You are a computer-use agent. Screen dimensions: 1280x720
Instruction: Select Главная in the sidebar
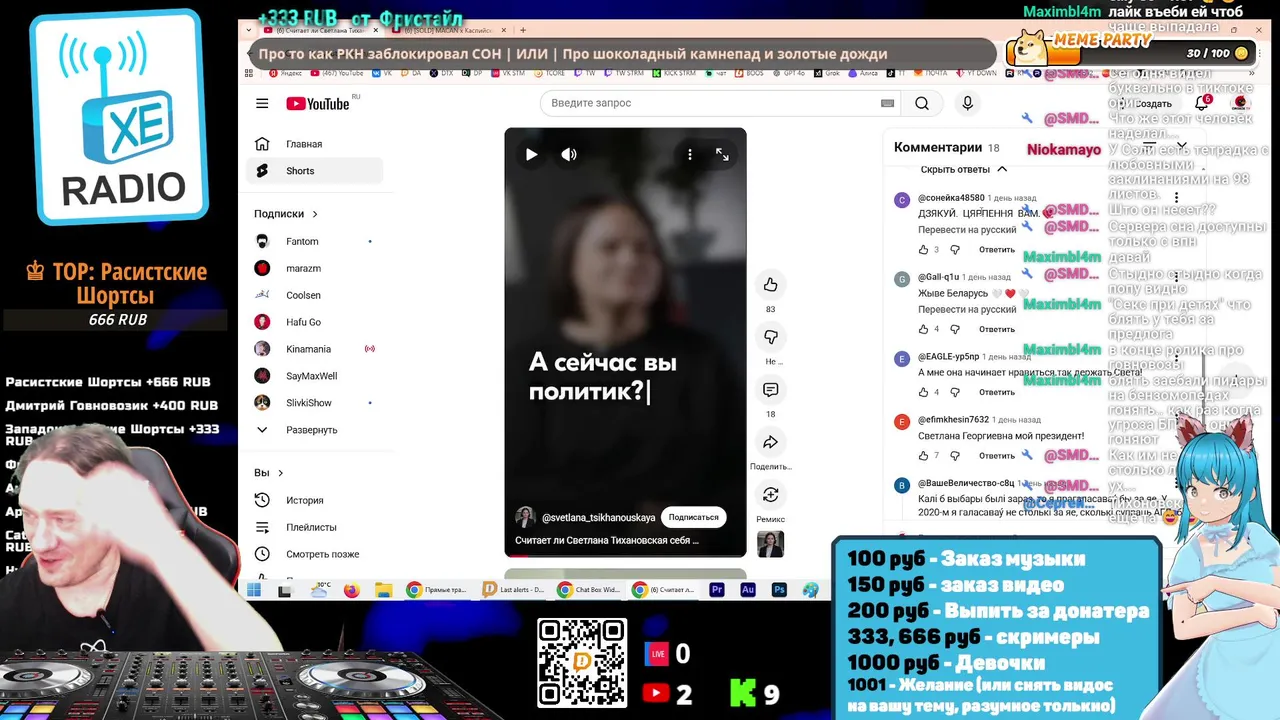click(314, 144)
